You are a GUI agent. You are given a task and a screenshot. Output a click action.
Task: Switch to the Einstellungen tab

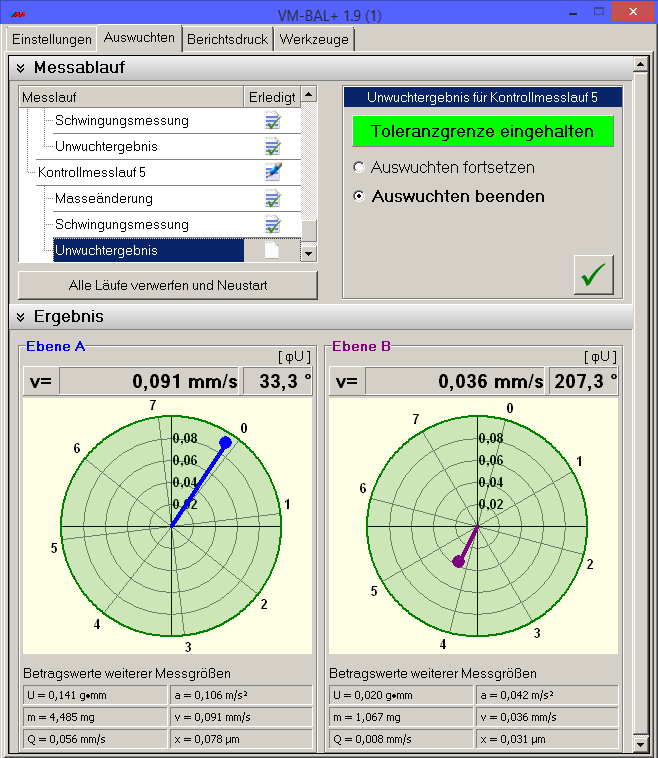pyautogui.click(x=51, y=39)
